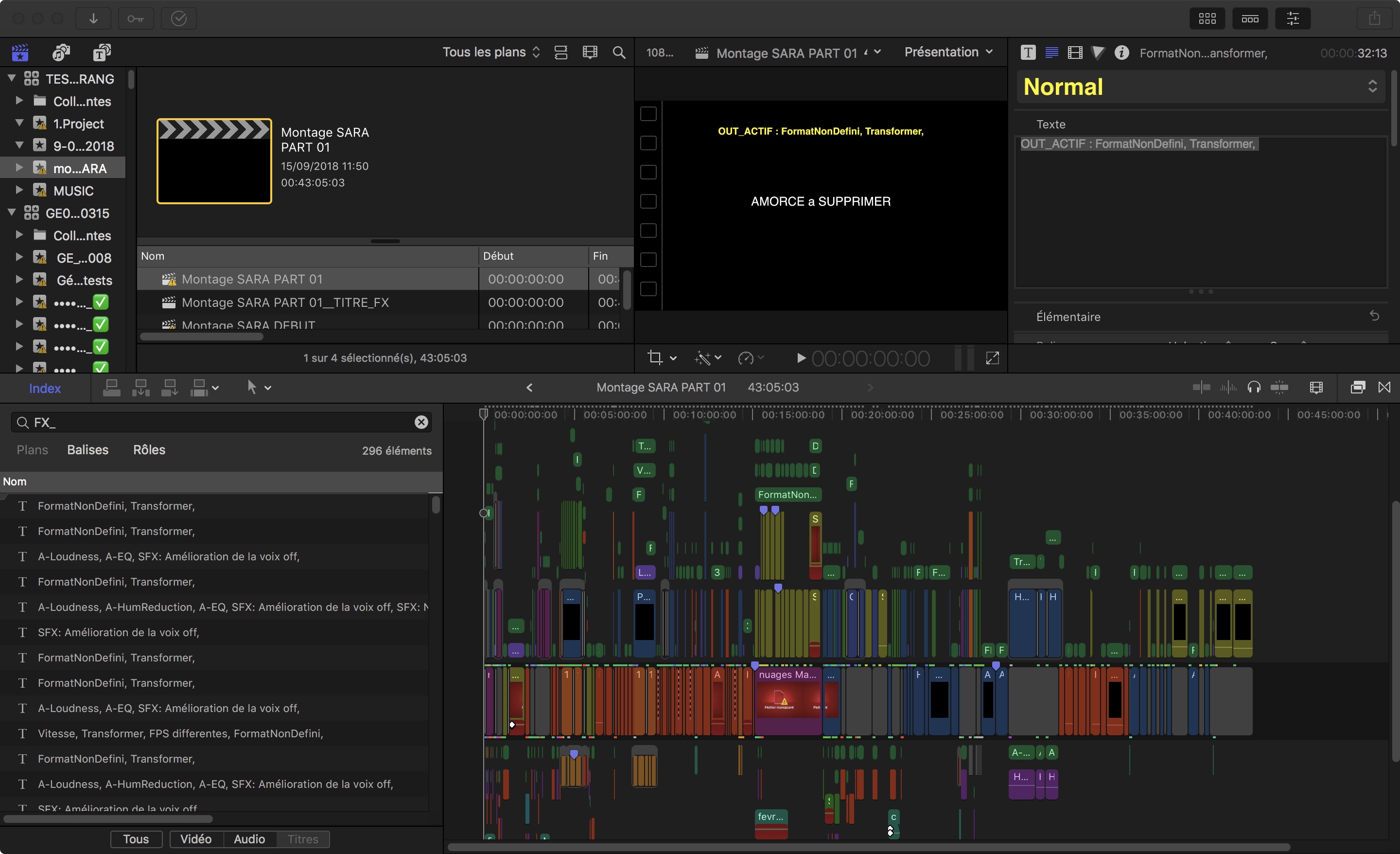The image size is (1400, 854).
Task: Connect the clip to primary storyline icon
Action: (x=111, y=388)
